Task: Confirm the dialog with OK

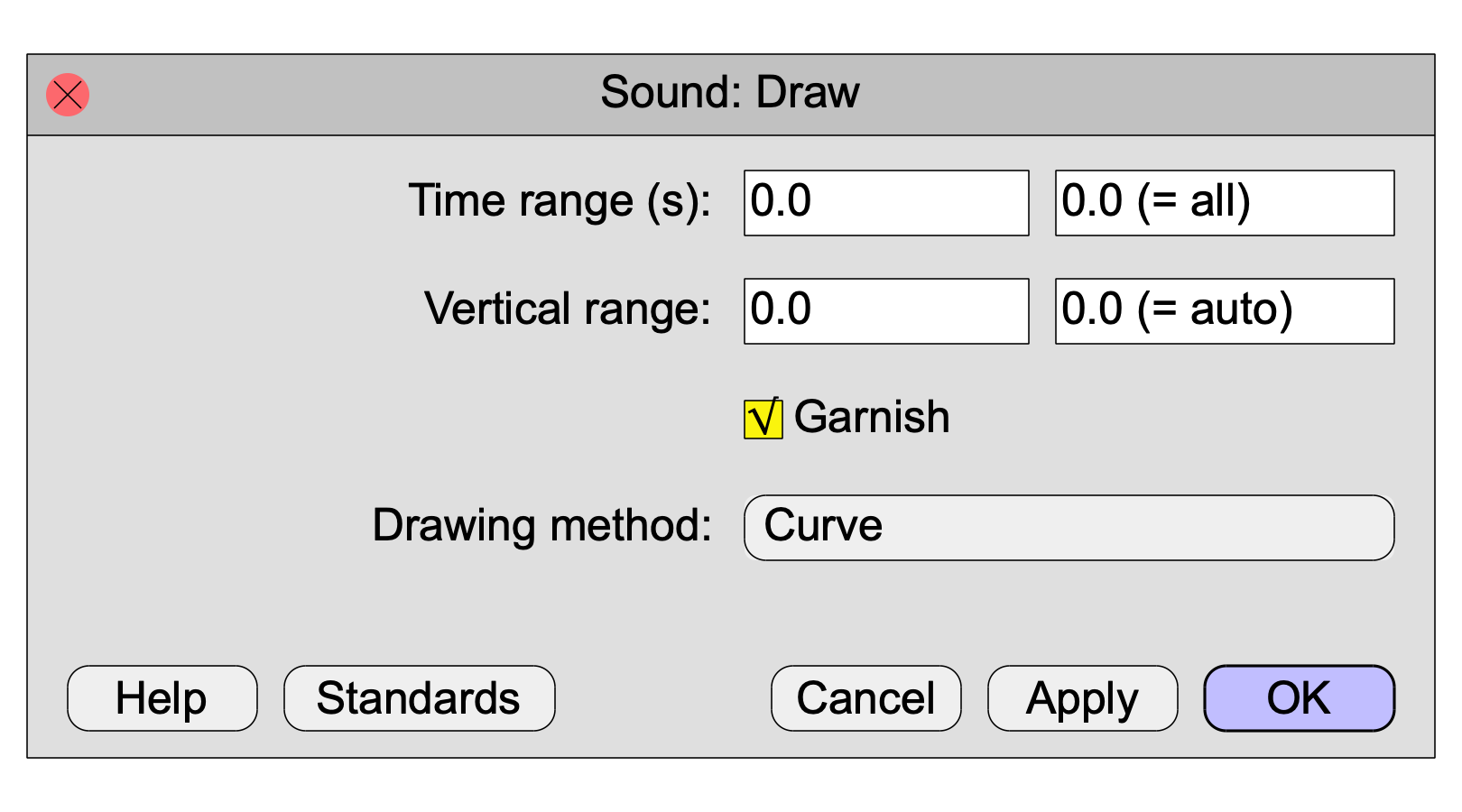Action: [1300, 698]
